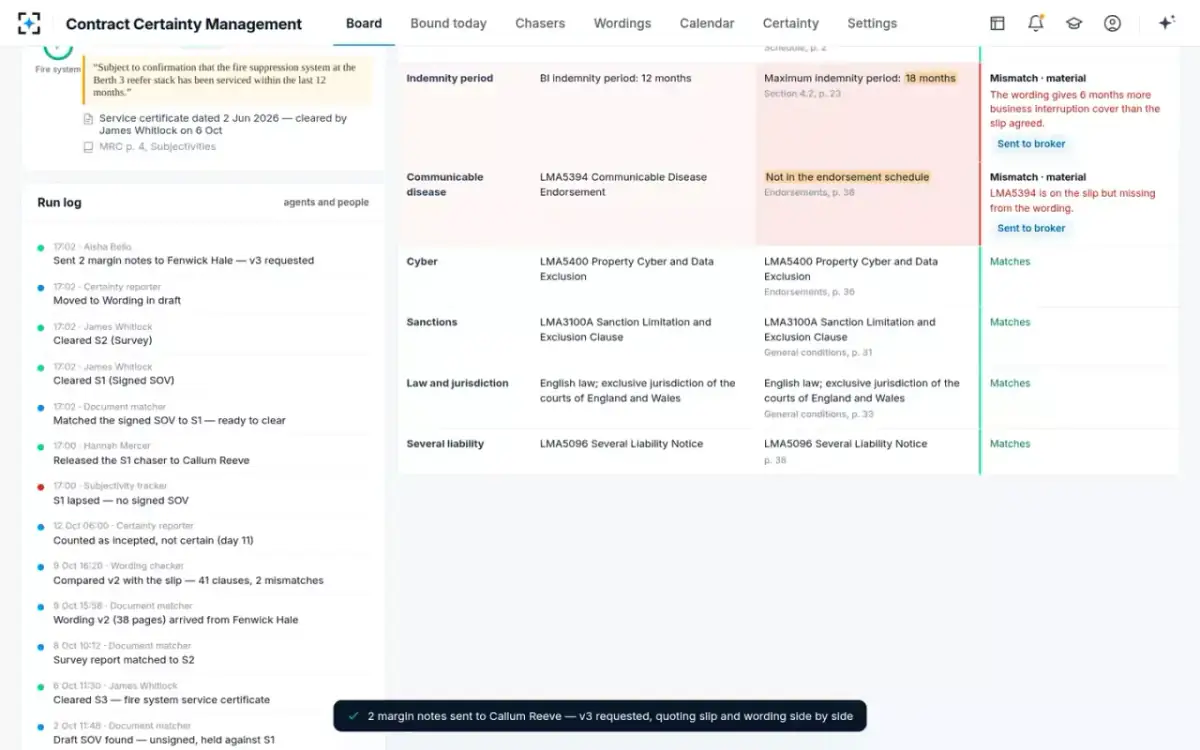Click the checkmark icon in the toast notification
The image size is (1200, 750).
[x=353, y=716]
